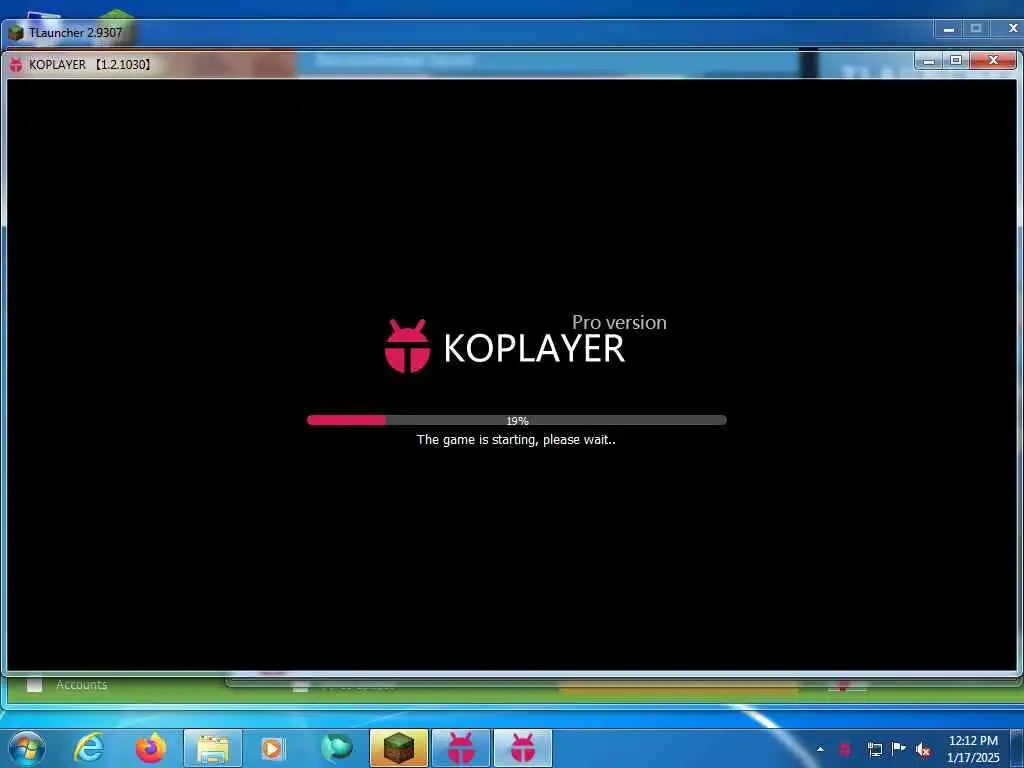Launch Internet Explorer from the taskbar
Image resolution: width=1024 pixels, height=768 pixels.
click(89, 748)
